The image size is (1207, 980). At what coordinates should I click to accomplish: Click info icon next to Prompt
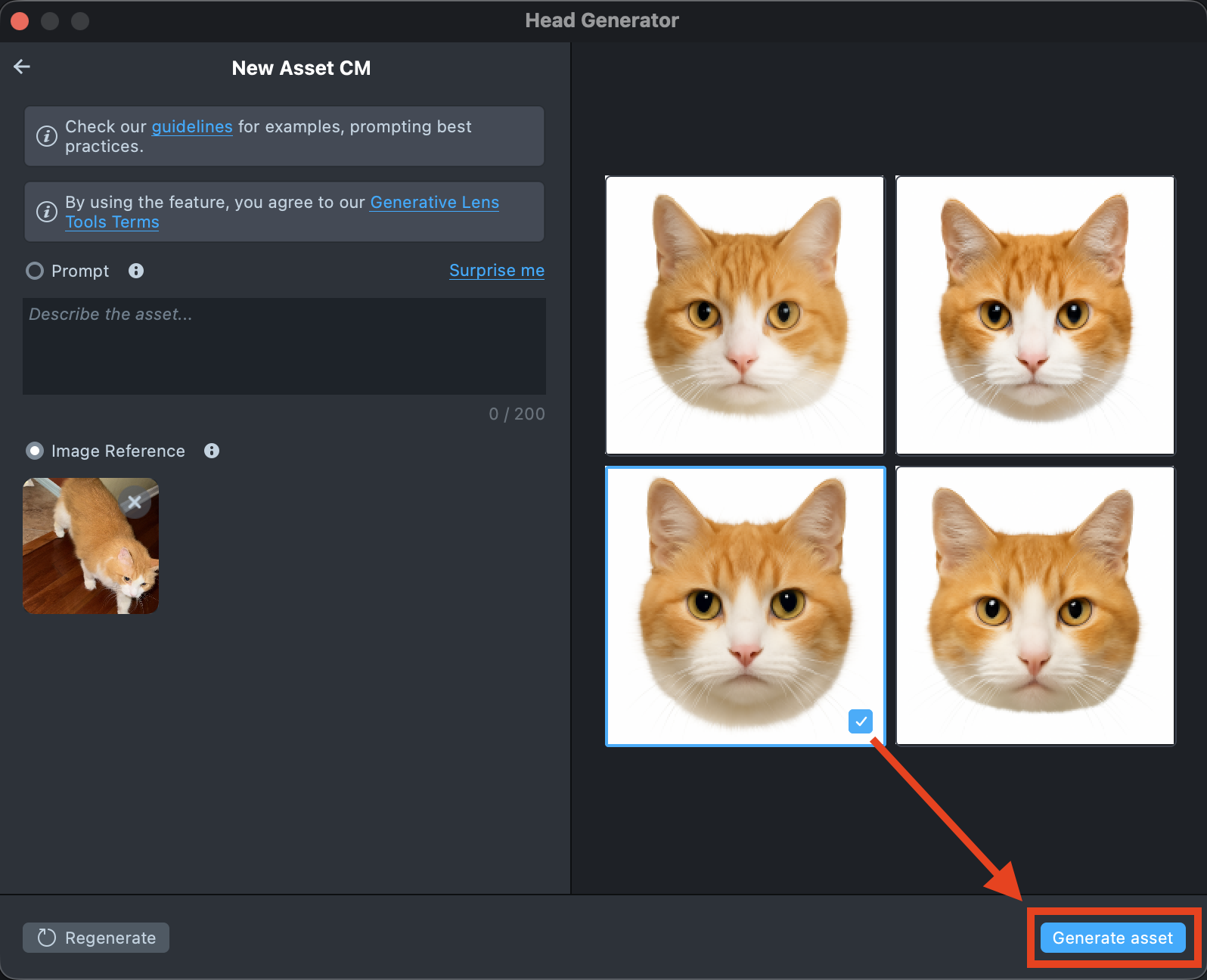coord(136,271)
